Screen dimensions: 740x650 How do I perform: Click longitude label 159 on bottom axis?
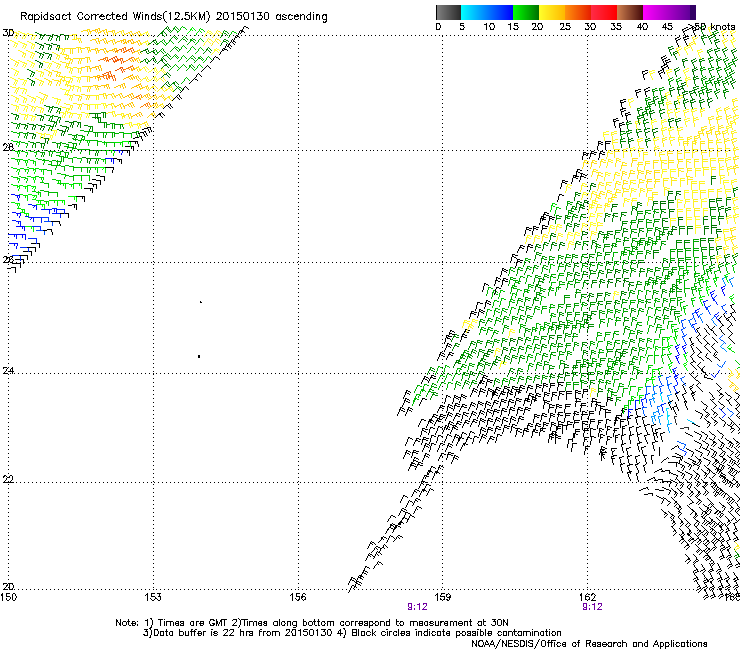point(442,597)
